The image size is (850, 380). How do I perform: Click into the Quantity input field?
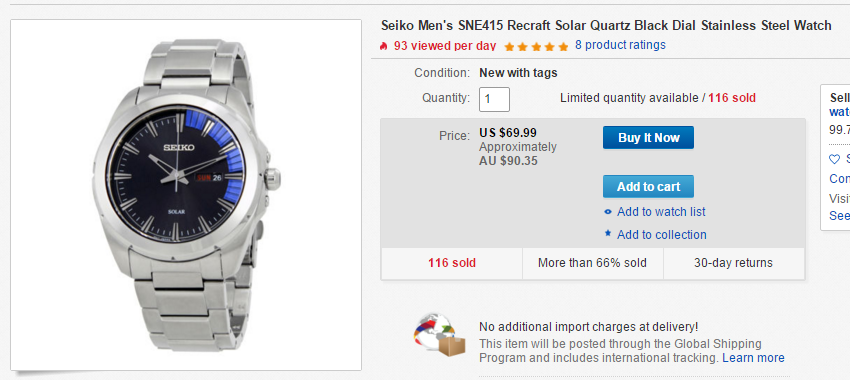[x=494, y=99]
